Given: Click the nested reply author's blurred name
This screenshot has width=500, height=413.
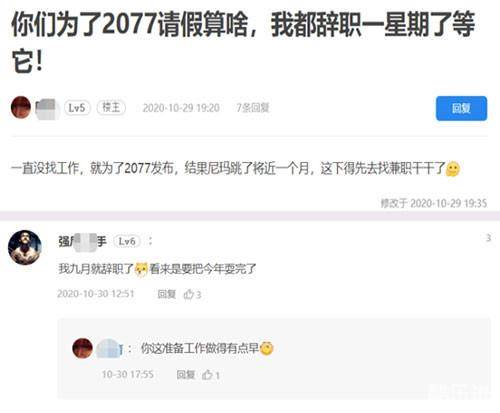Looking at the screenshot, I should click(x=109, y=349).
